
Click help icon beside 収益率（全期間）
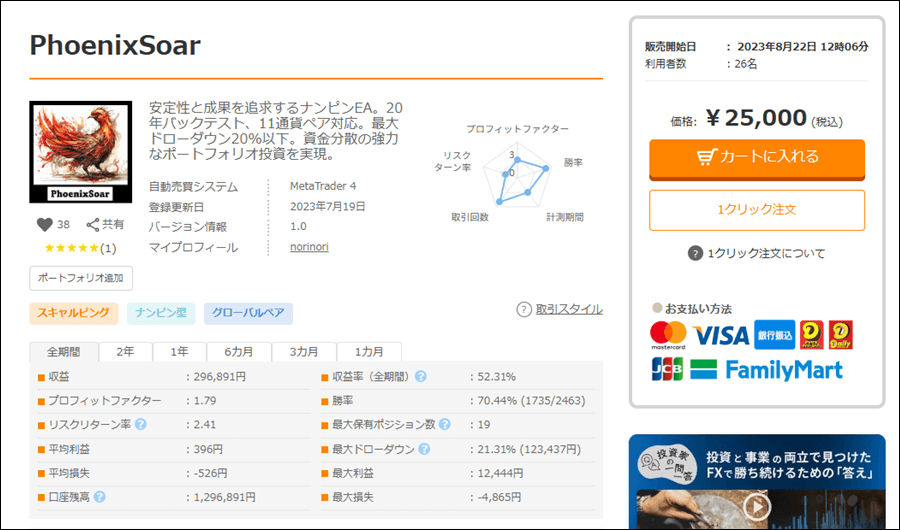(x=421, y=377)
